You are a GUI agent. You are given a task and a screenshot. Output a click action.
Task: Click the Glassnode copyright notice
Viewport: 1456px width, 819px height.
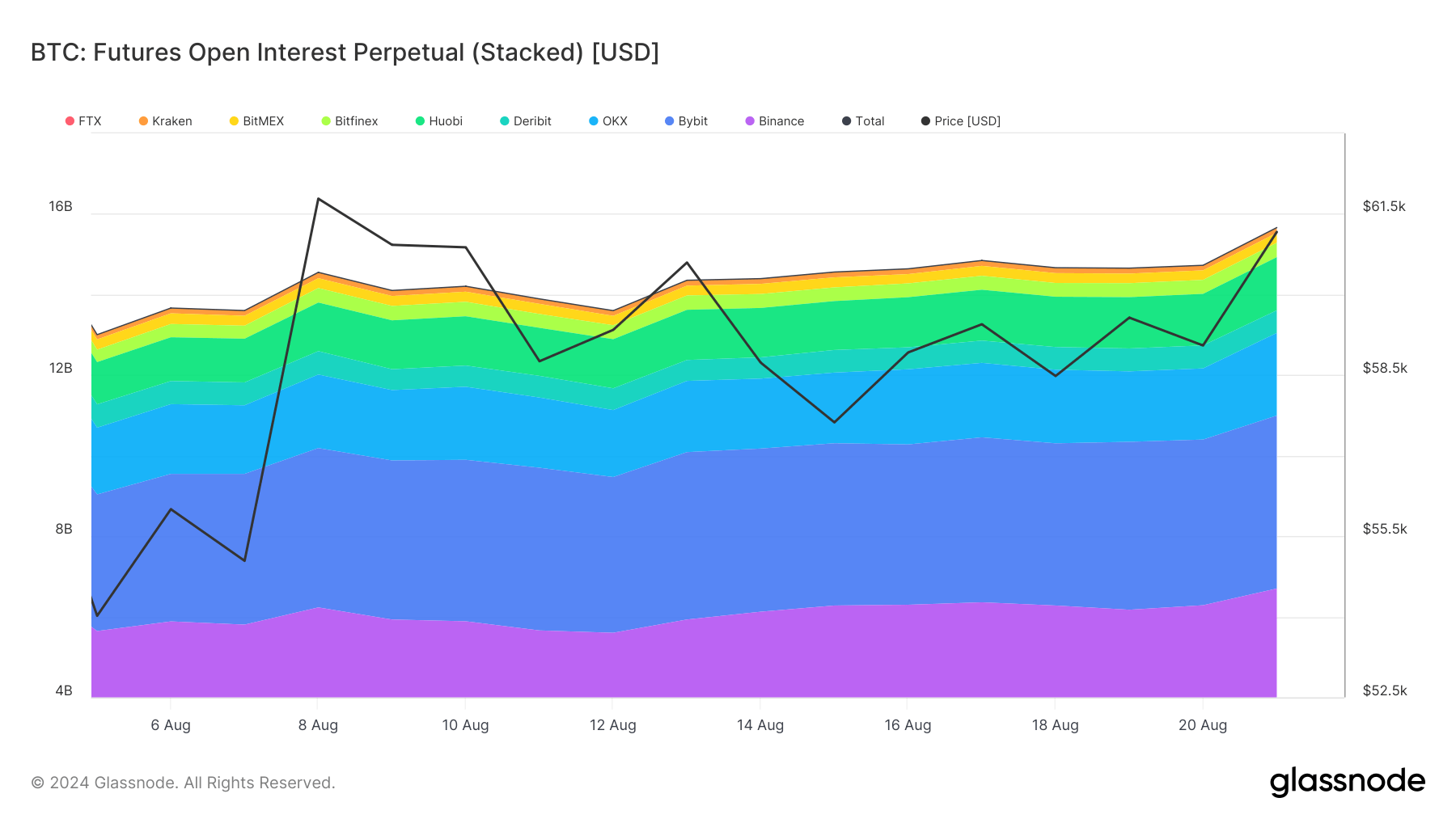click(183, 783)
